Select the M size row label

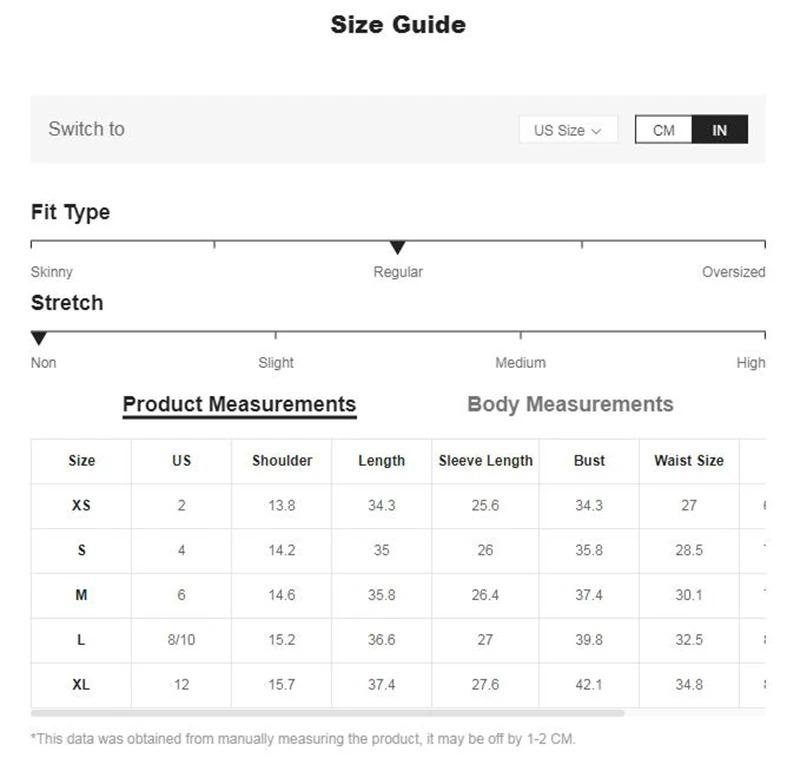81,595
